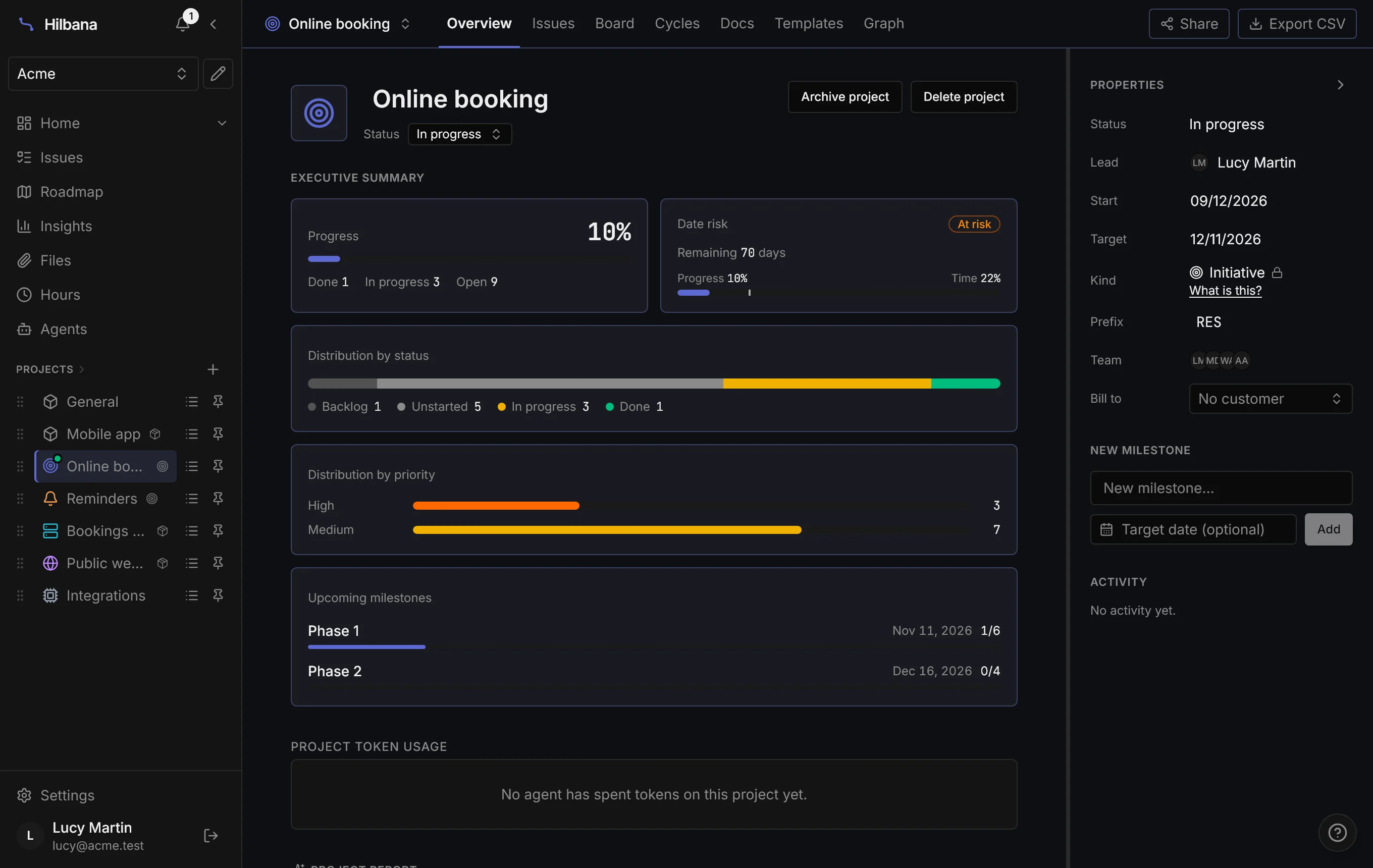Screen dimensions: 1373x868
Task: Collapse the Properties panel chevron
Action: tap(1341, 85)
